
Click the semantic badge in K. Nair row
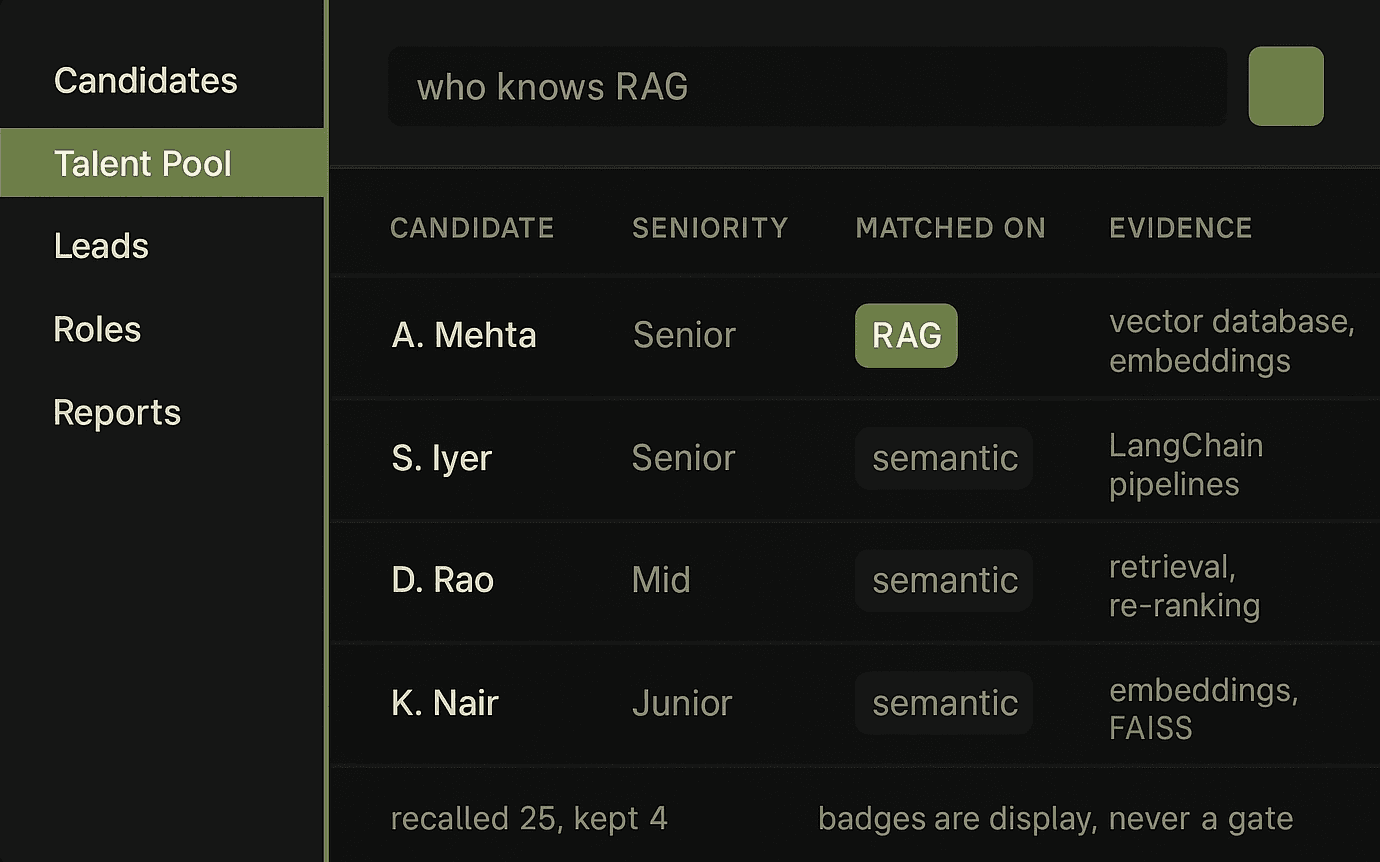coord(944,703)
